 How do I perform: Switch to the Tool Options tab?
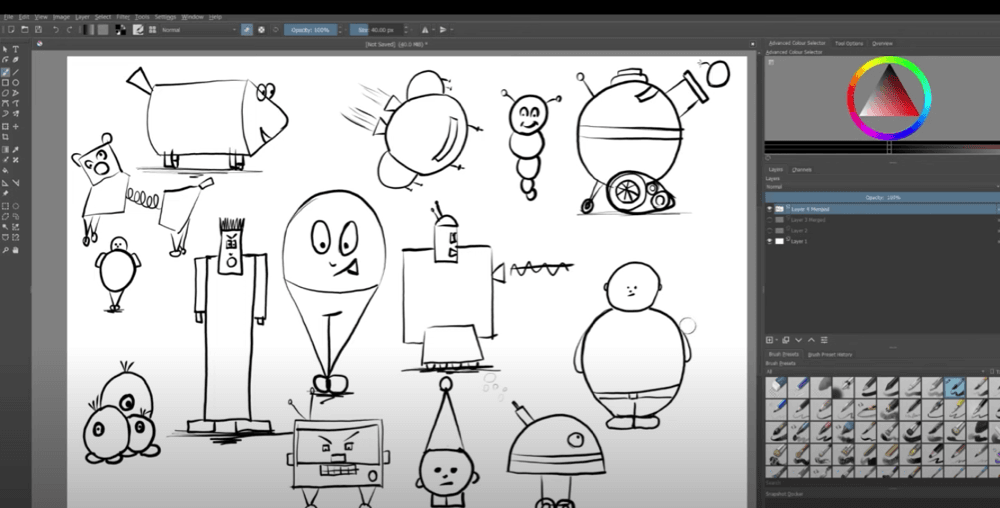click(x=848, y=43)
